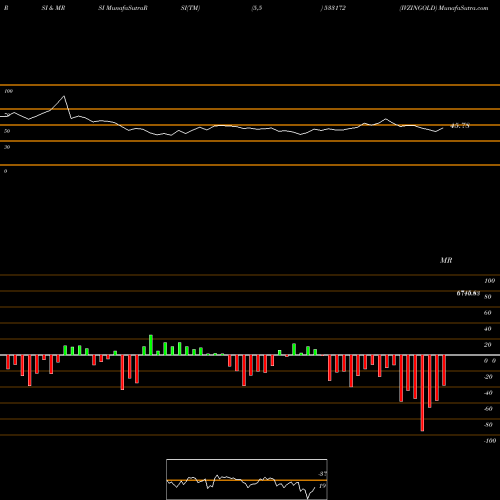This screenshot has width=500, height=500.
Task: Click the 'SI & MR' header text
Action: 53,8
